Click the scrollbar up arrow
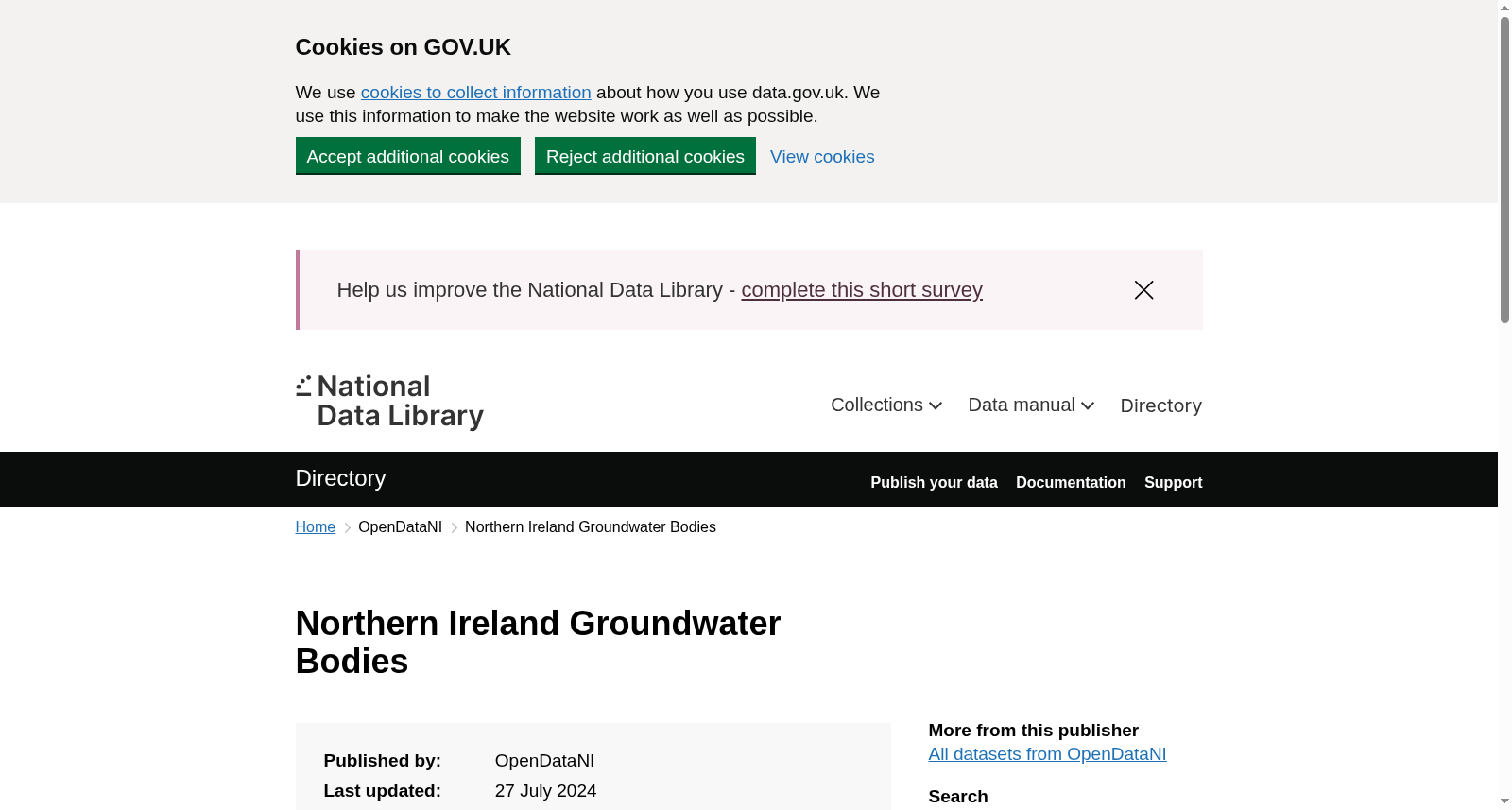1512x810 pixels. (1504, 8)
